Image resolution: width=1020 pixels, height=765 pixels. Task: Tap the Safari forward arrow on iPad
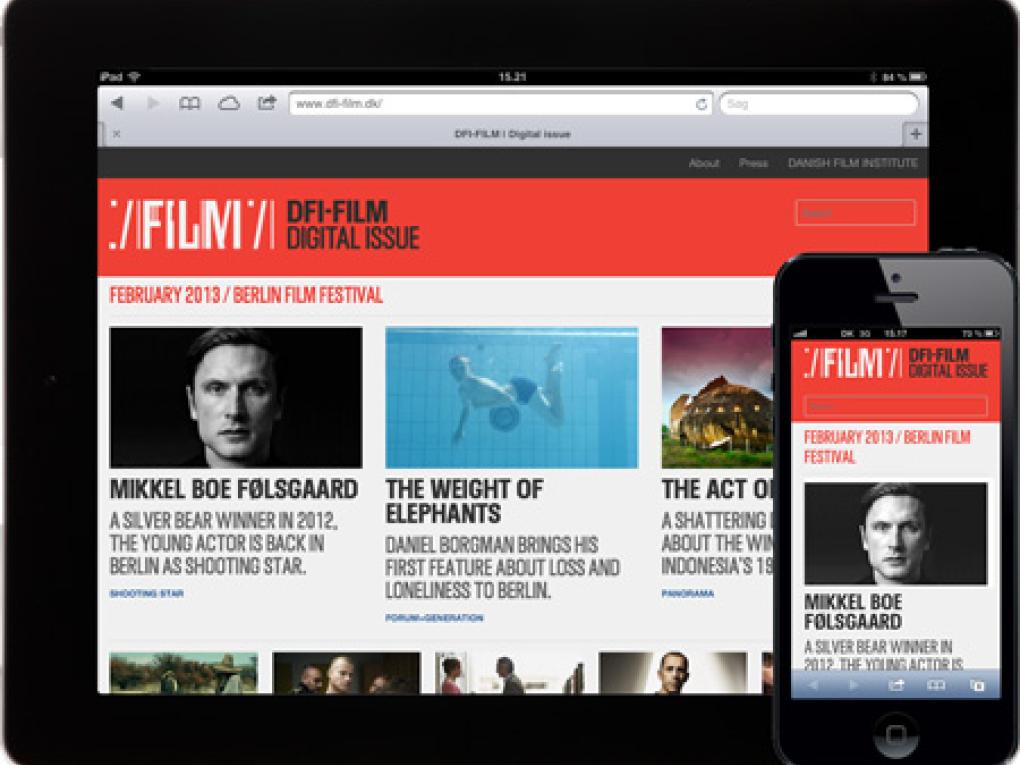pyautogui.click(x=152, y=103)
